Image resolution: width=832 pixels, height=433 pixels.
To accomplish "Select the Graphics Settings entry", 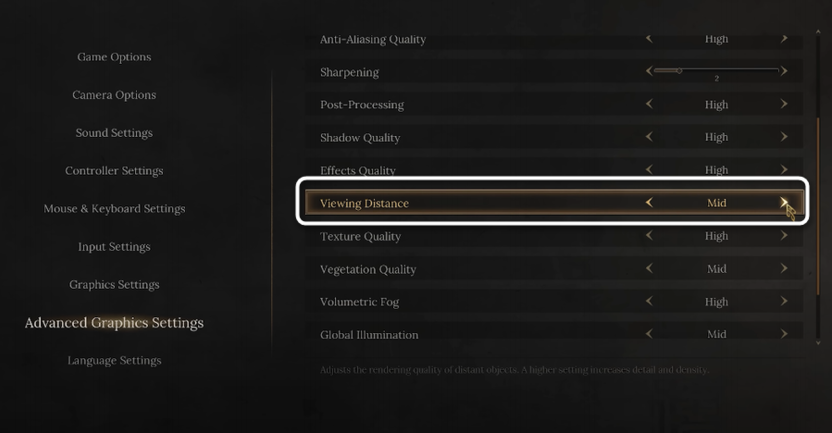I will (x=114, y=285).
